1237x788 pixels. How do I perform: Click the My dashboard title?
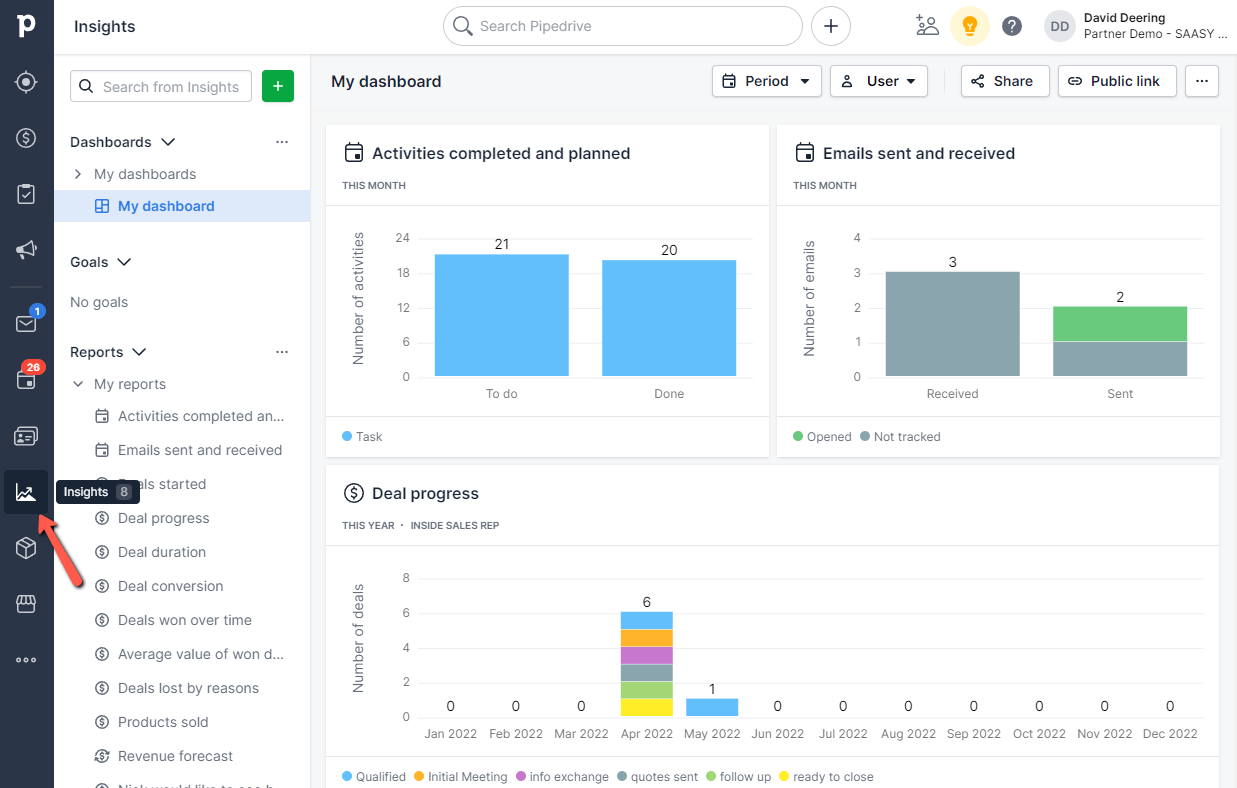pyautogui.click(x=386, y=81)
